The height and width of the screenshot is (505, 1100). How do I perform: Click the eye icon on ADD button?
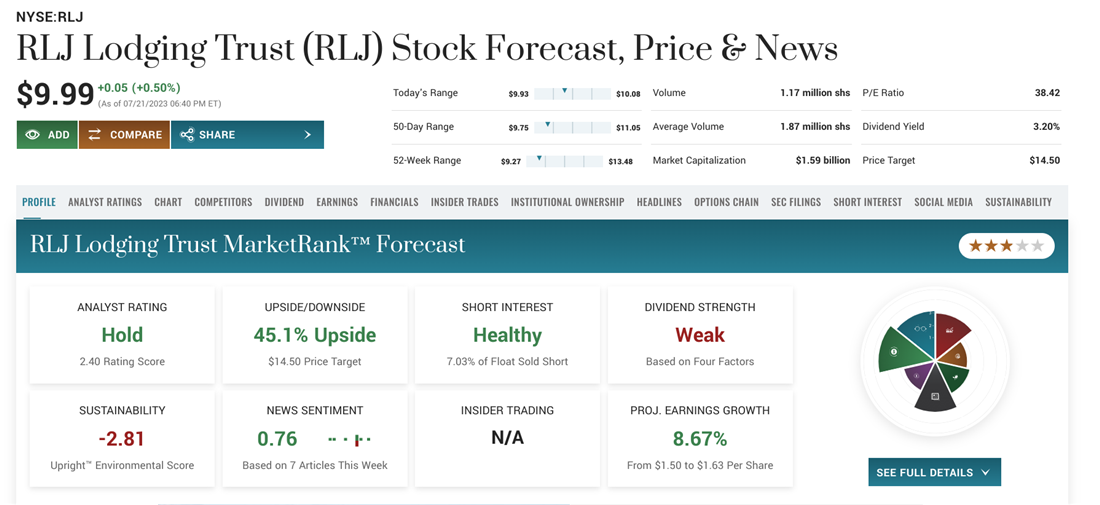click(x=32, y=135)
